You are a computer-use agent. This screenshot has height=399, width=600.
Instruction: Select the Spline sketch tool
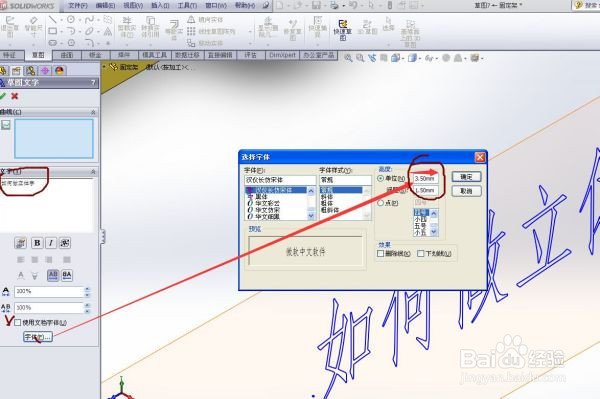coord(90,19)
